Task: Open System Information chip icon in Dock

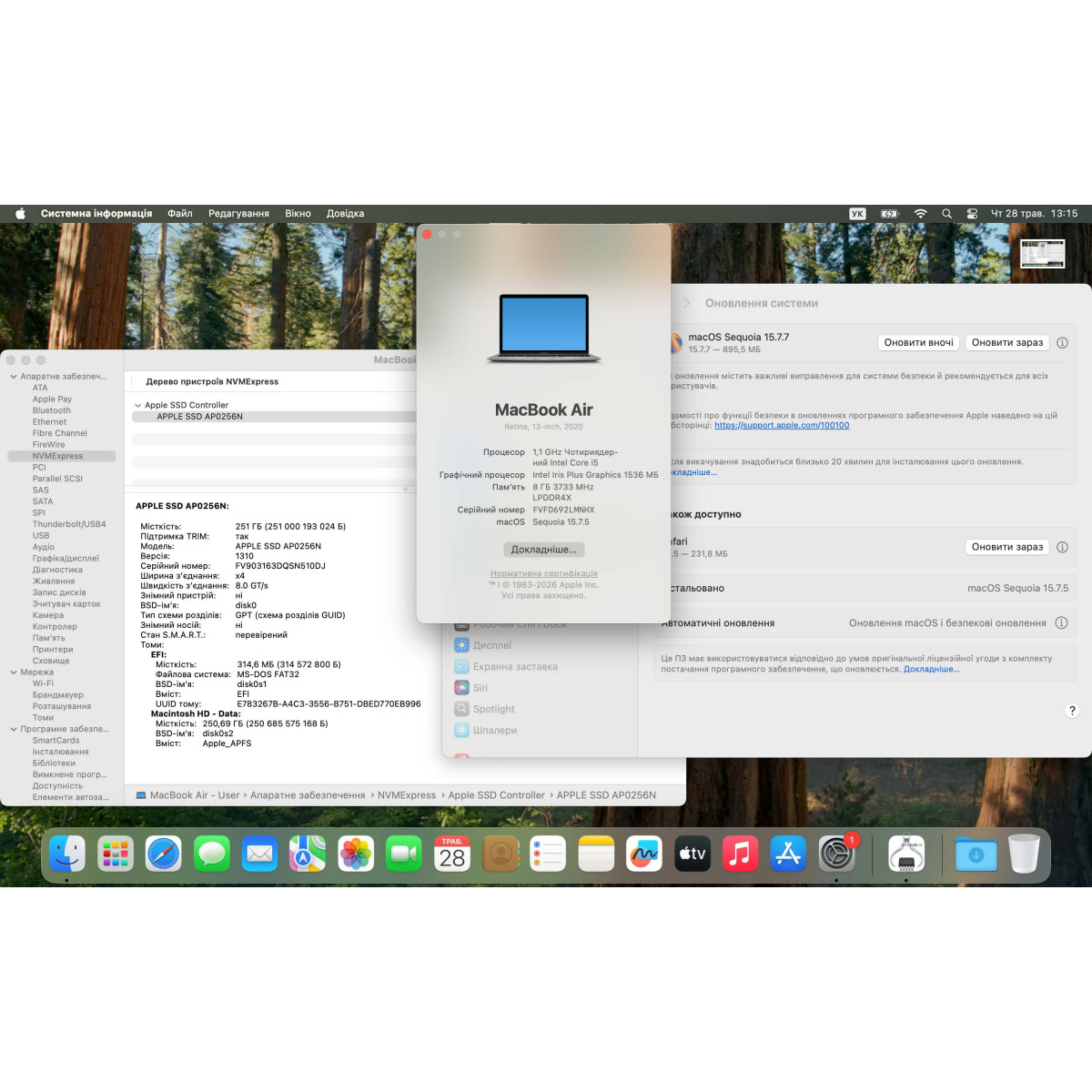Action: [906, 854]
